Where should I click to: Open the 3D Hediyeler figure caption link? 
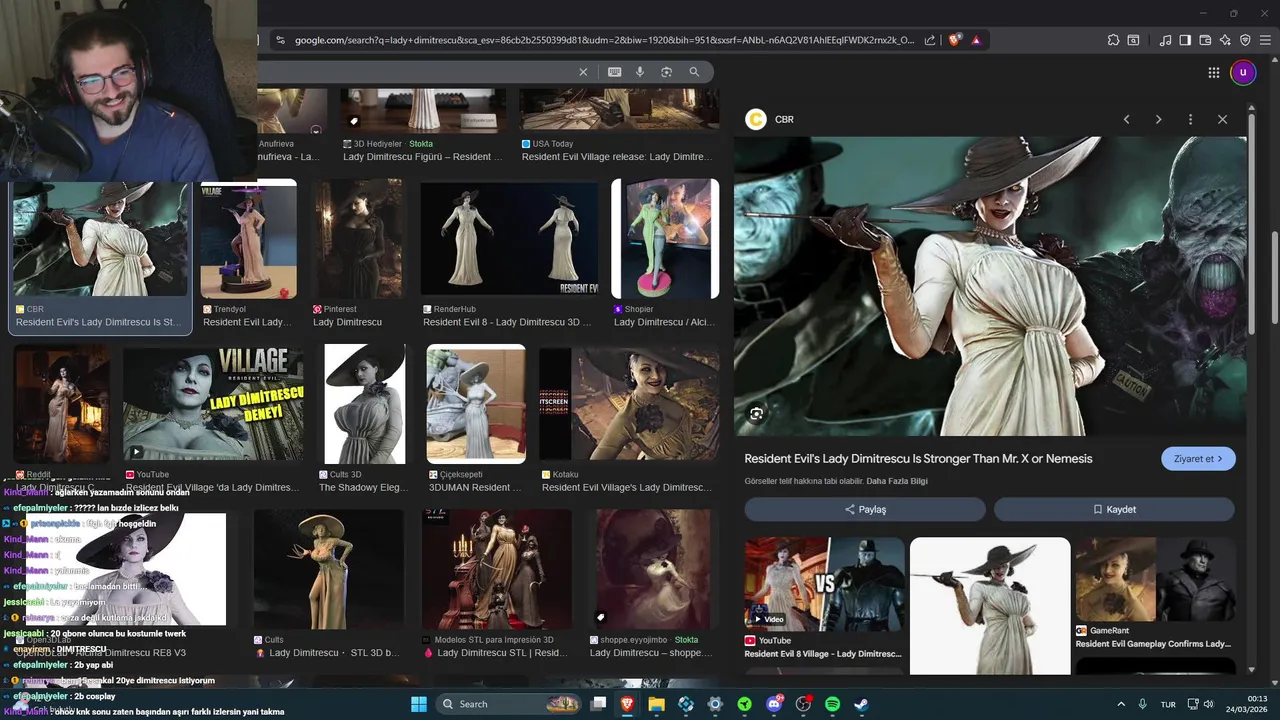coord(423,157)
